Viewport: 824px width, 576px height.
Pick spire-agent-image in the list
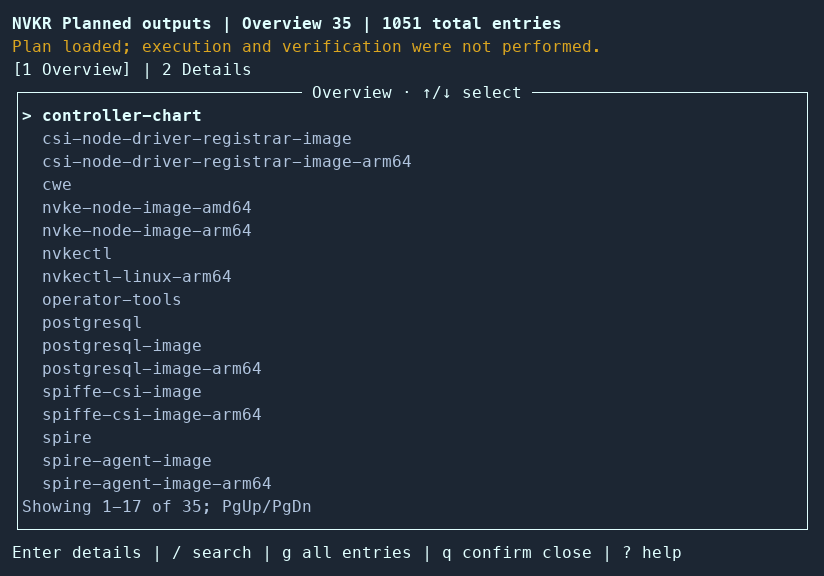[412, 460]
